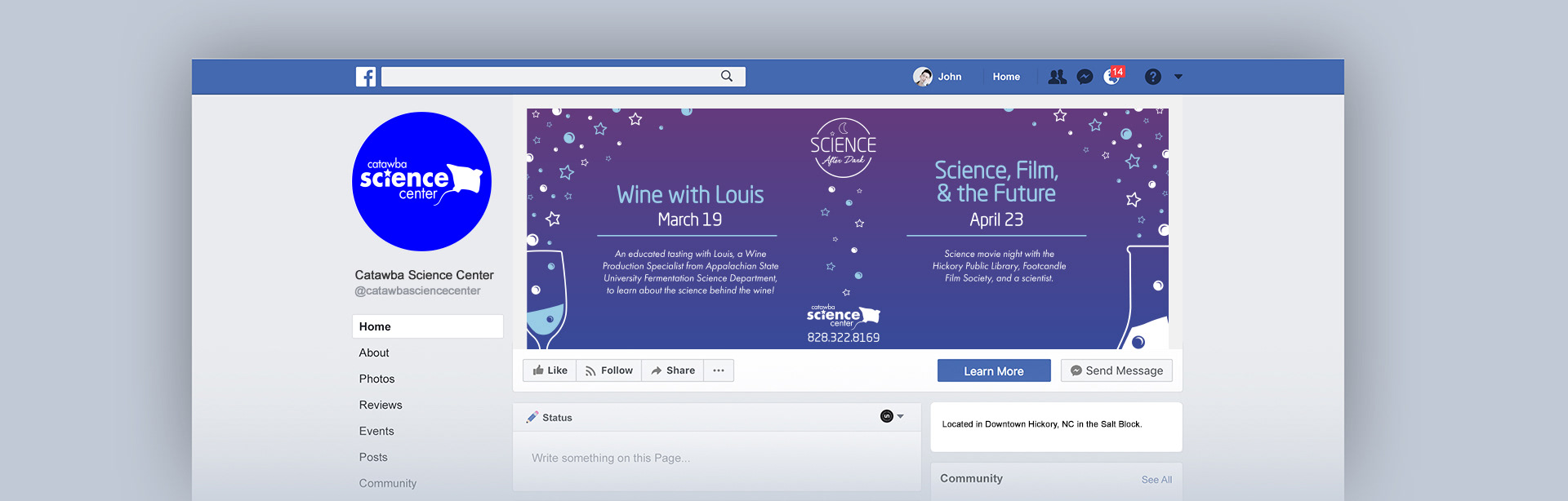Click the Located in Downtown Hickory text
Screen dimensions: 1568x501
(1042, 424)
